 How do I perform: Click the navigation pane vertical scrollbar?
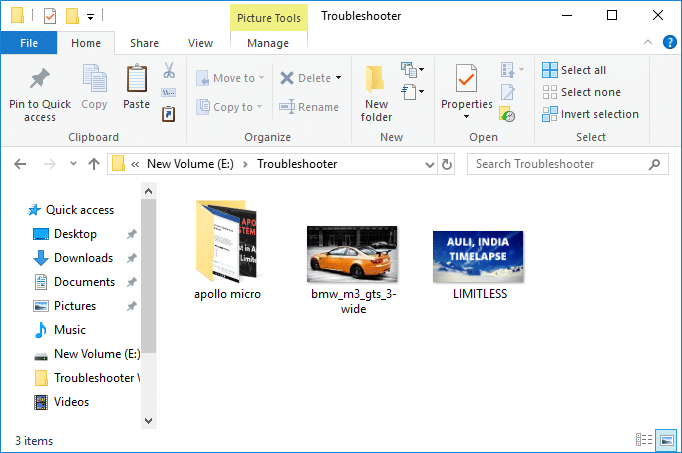click(149, 300)
